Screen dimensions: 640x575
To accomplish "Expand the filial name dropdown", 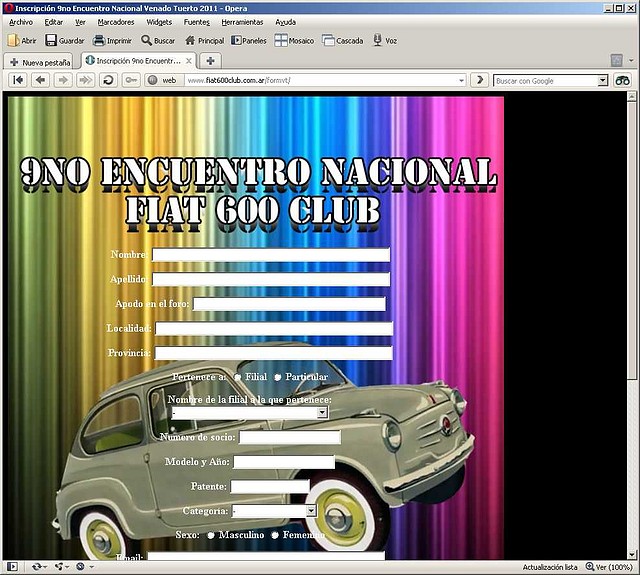I will 322,413.
